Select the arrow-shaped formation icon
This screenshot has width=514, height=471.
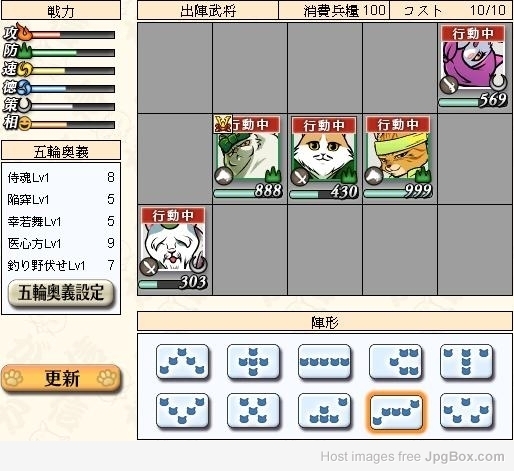pos(182,361)
